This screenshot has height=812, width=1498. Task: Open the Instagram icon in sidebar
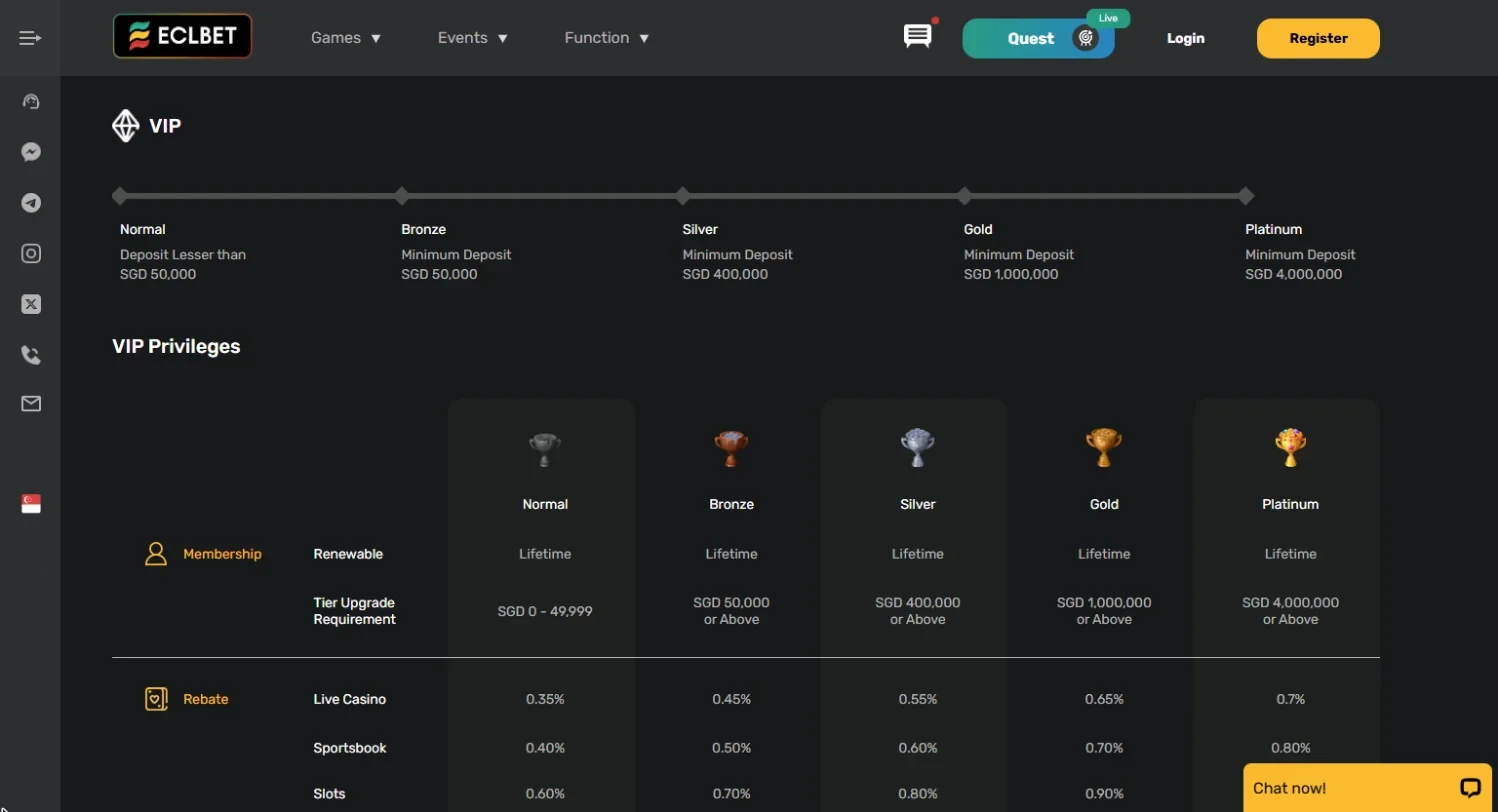[31, 254]
